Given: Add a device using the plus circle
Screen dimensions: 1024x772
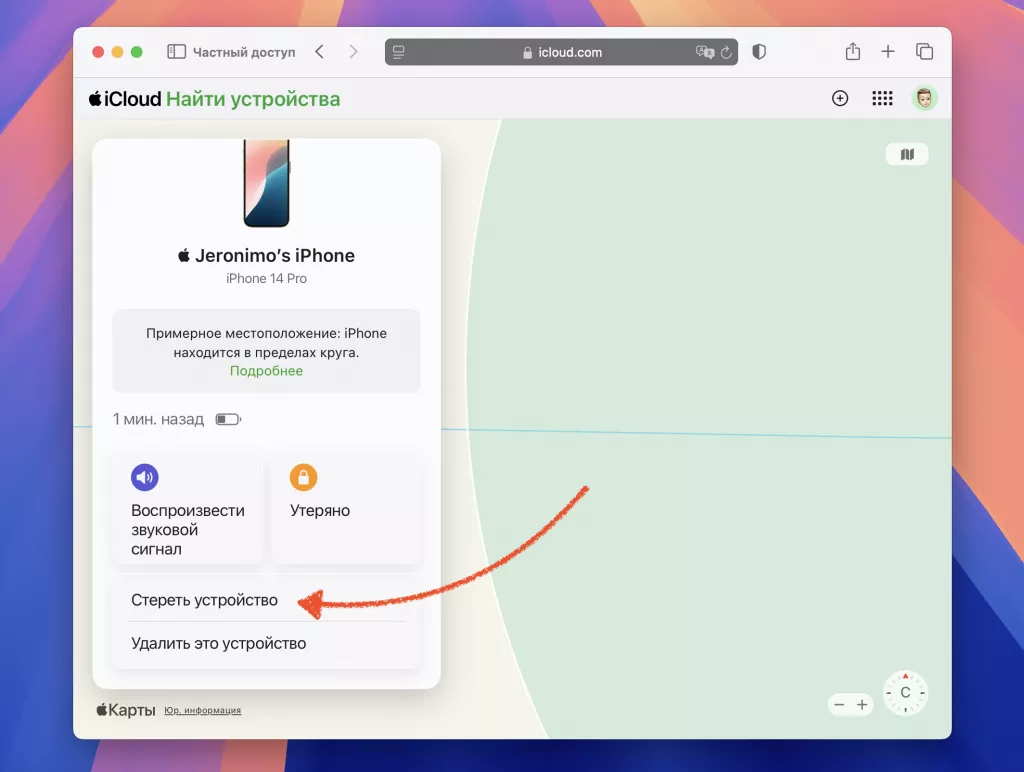Looking at the screenshot, I should 840,98.
